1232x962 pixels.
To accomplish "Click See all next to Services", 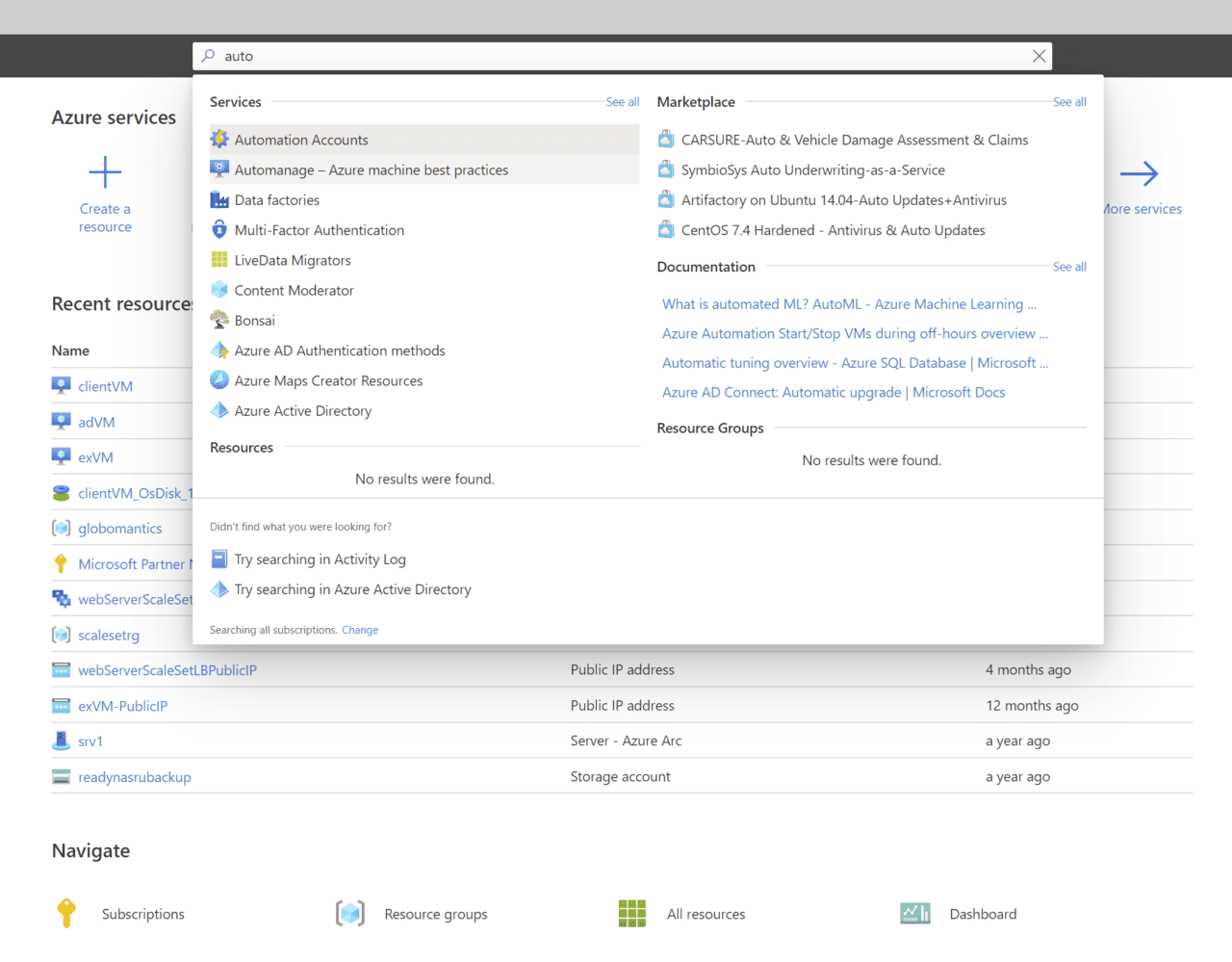I will coord(623,102).
